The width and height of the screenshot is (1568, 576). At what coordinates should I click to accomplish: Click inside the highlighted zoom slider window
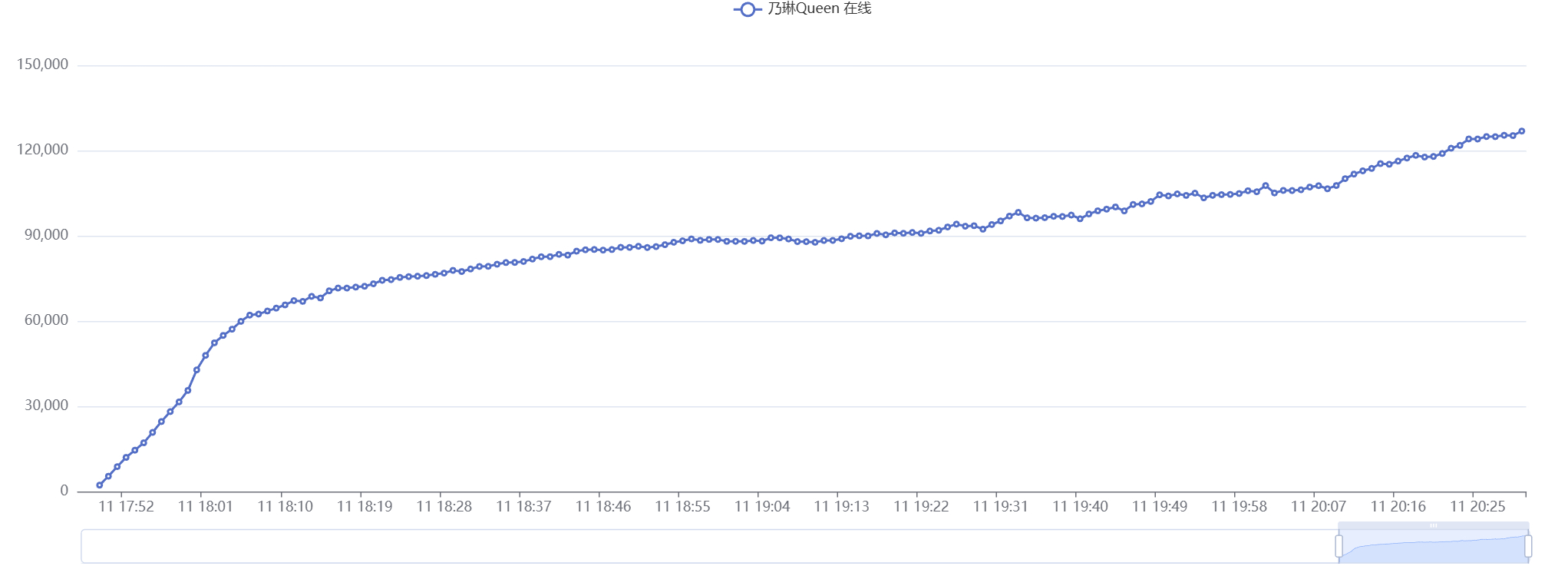pos(1433,548)
